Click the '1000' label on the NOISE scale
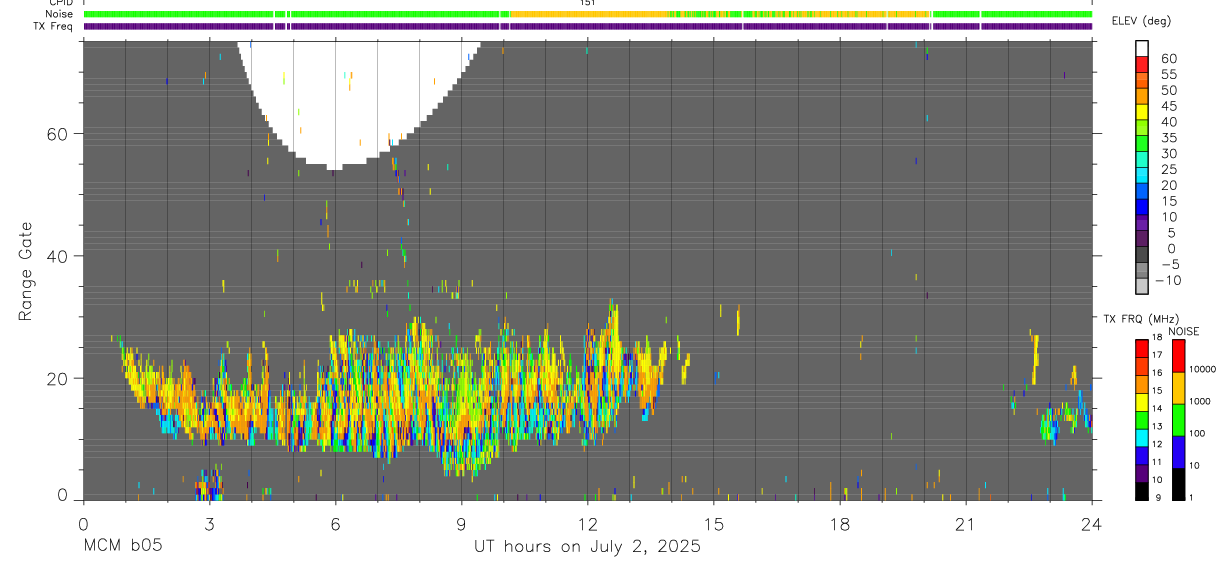The height and width of the screenshot is (567, 1228). (1201, 402)
